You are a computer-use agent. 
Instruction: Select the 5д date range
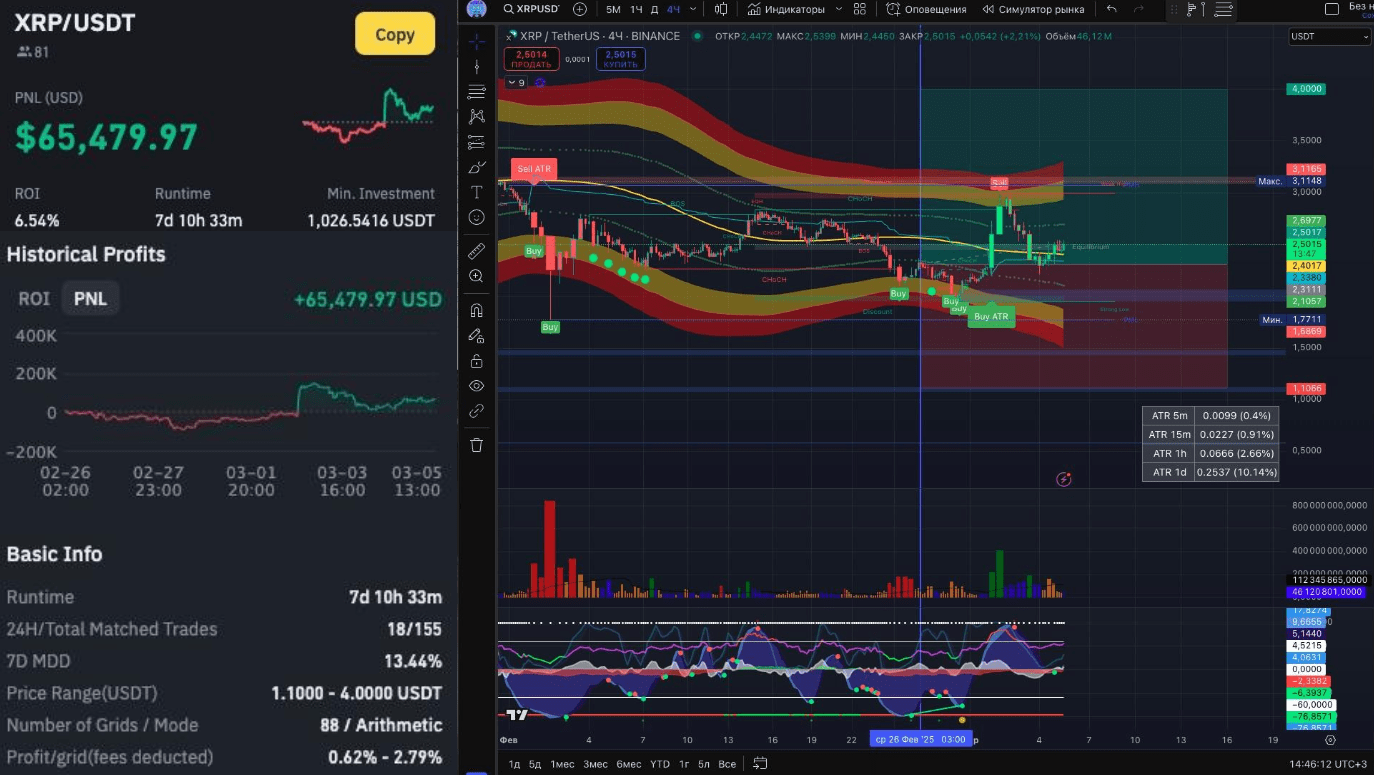(535, 764)
